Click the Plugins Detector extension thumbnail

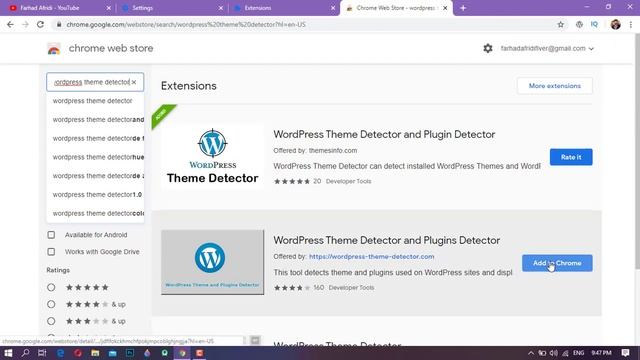click(x=212, y=262)
